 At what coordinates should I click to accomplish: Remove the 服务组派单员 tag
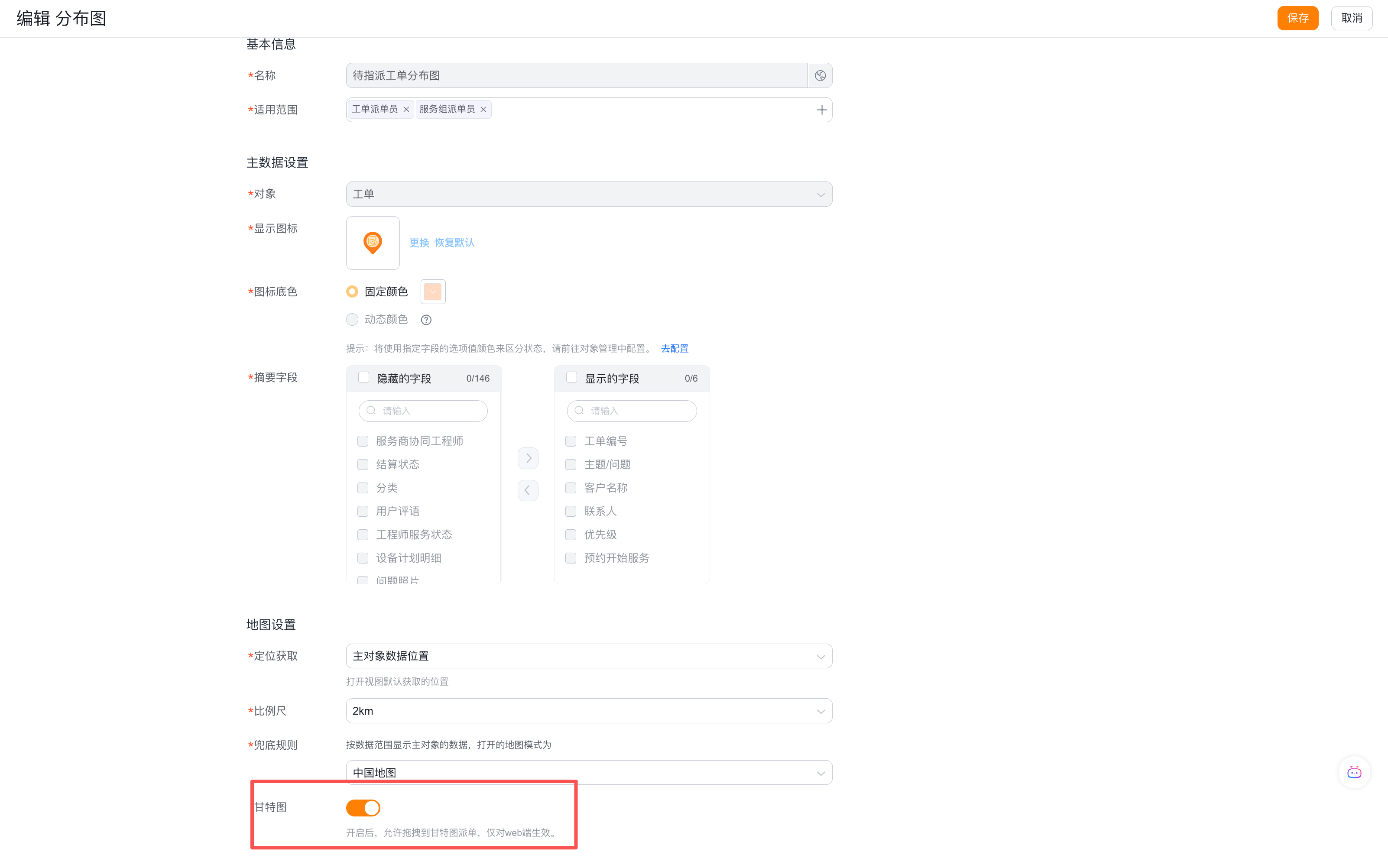click(x=483, y=109)
